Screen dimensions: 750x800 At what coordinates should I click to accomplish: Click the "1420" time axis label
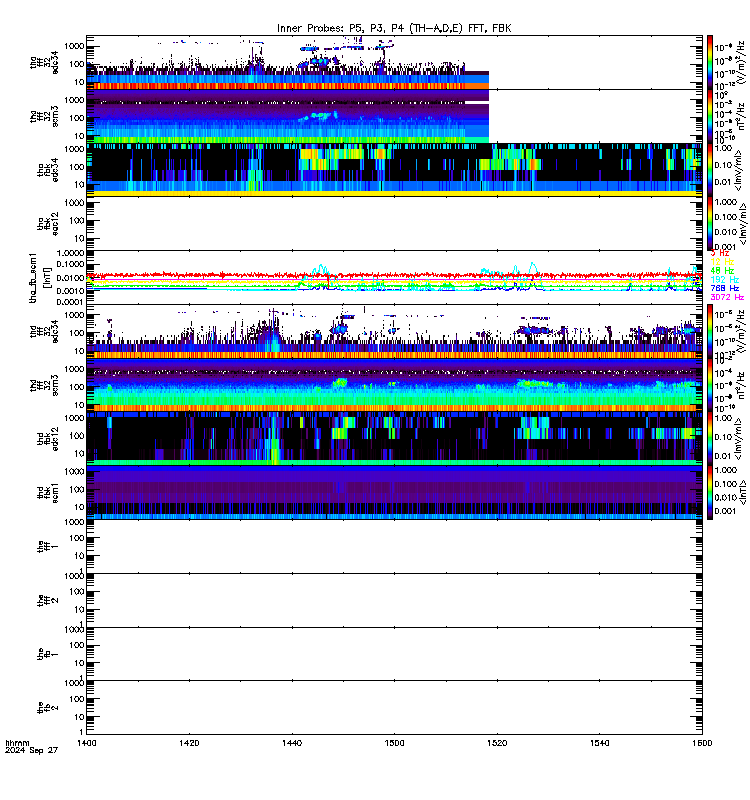coord(189,743)
